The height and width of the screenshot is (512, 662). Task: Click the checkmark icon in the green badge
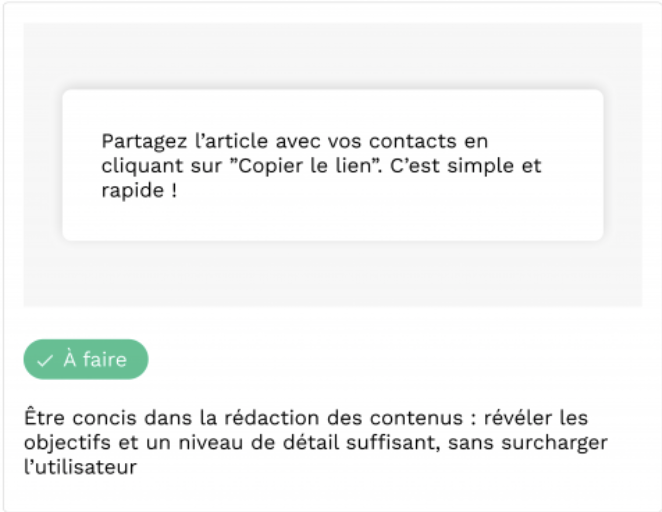[x=44, y=361]
